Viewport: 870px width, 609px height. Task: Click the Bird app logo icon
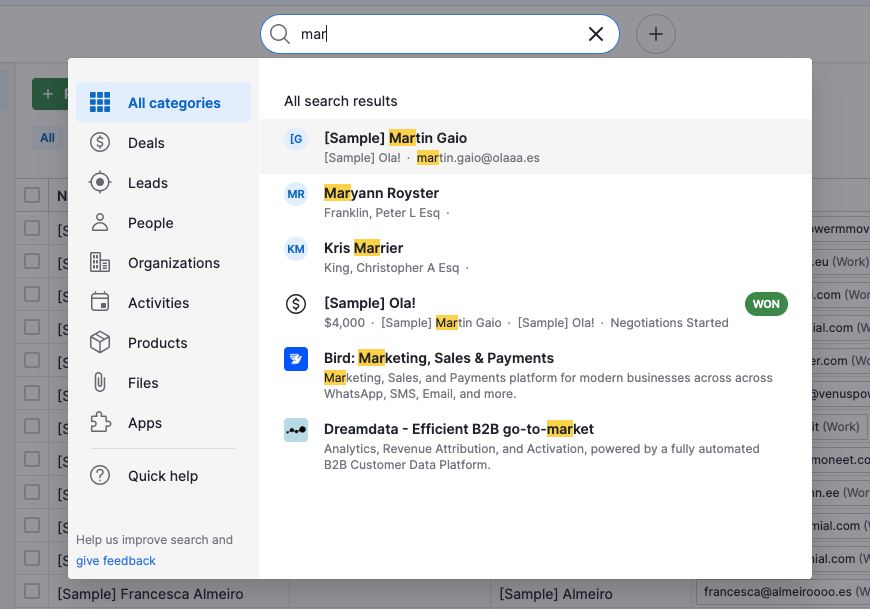click(x=296, y=359)
